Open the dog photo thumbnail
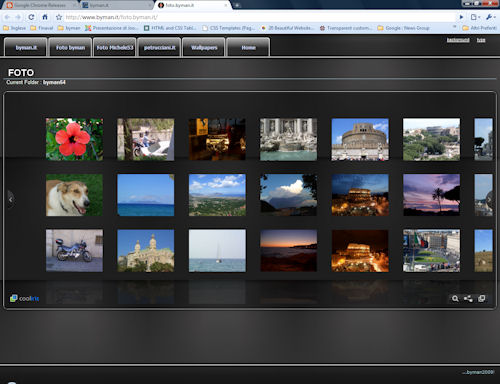500x384 pixels. (74, 195)
